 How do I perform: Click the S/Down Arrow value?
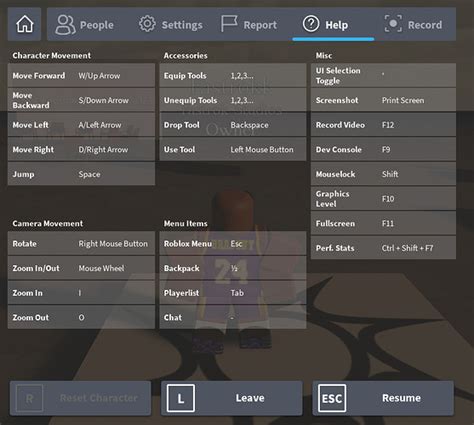(x=103, y=100)
